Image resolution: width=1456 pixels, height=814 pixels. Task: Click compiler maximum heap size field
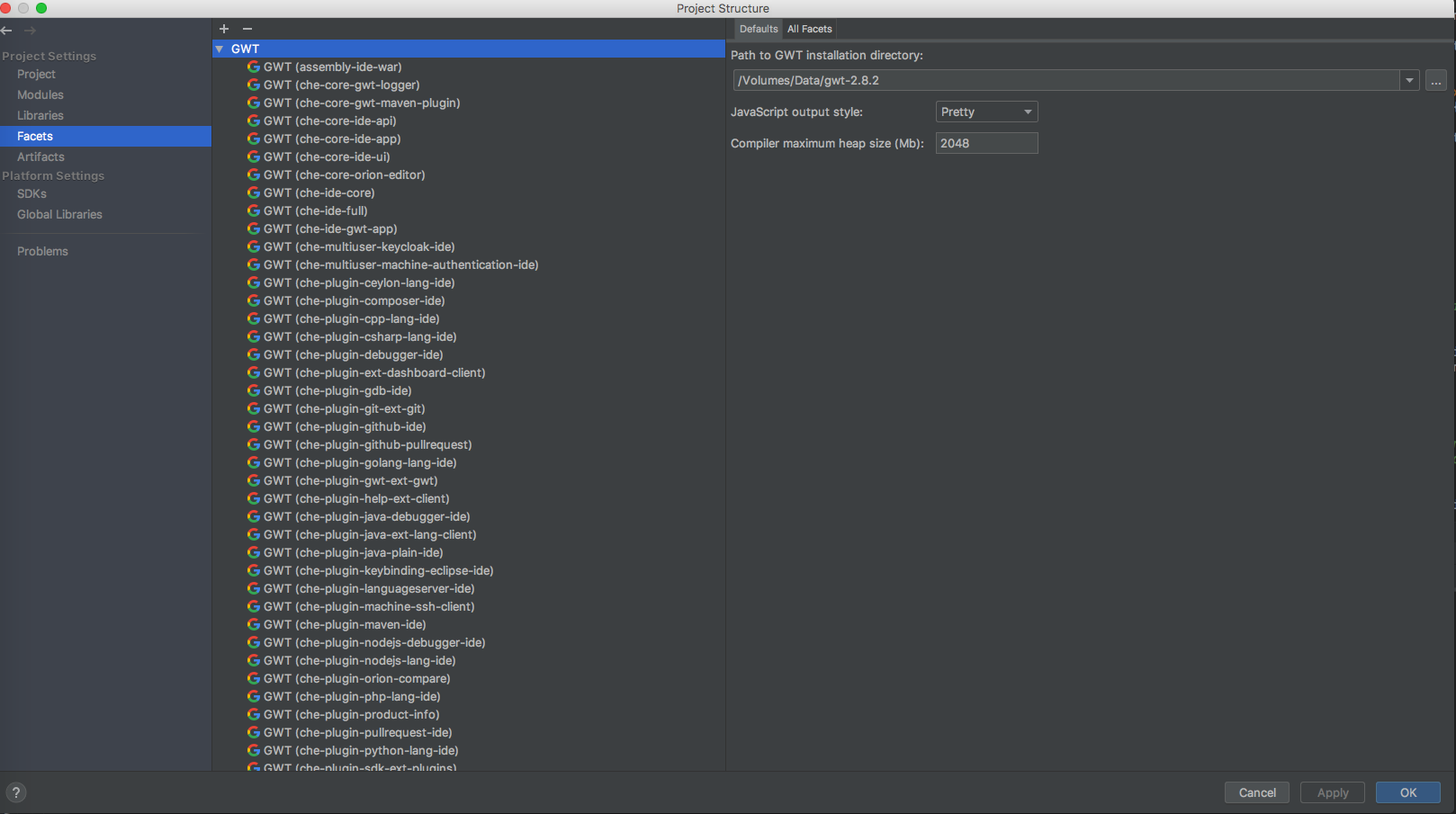(986, 143)
